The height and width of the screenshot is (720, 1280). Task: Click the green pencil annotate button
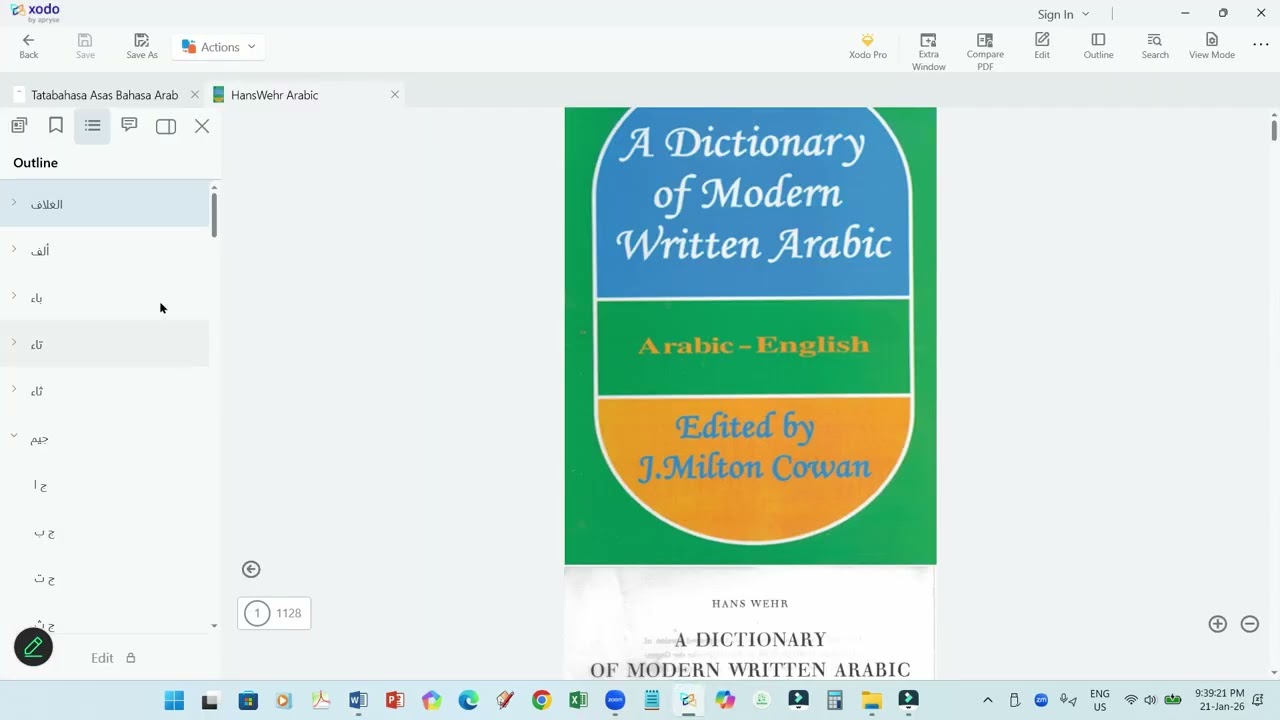(x=33, y=647)
